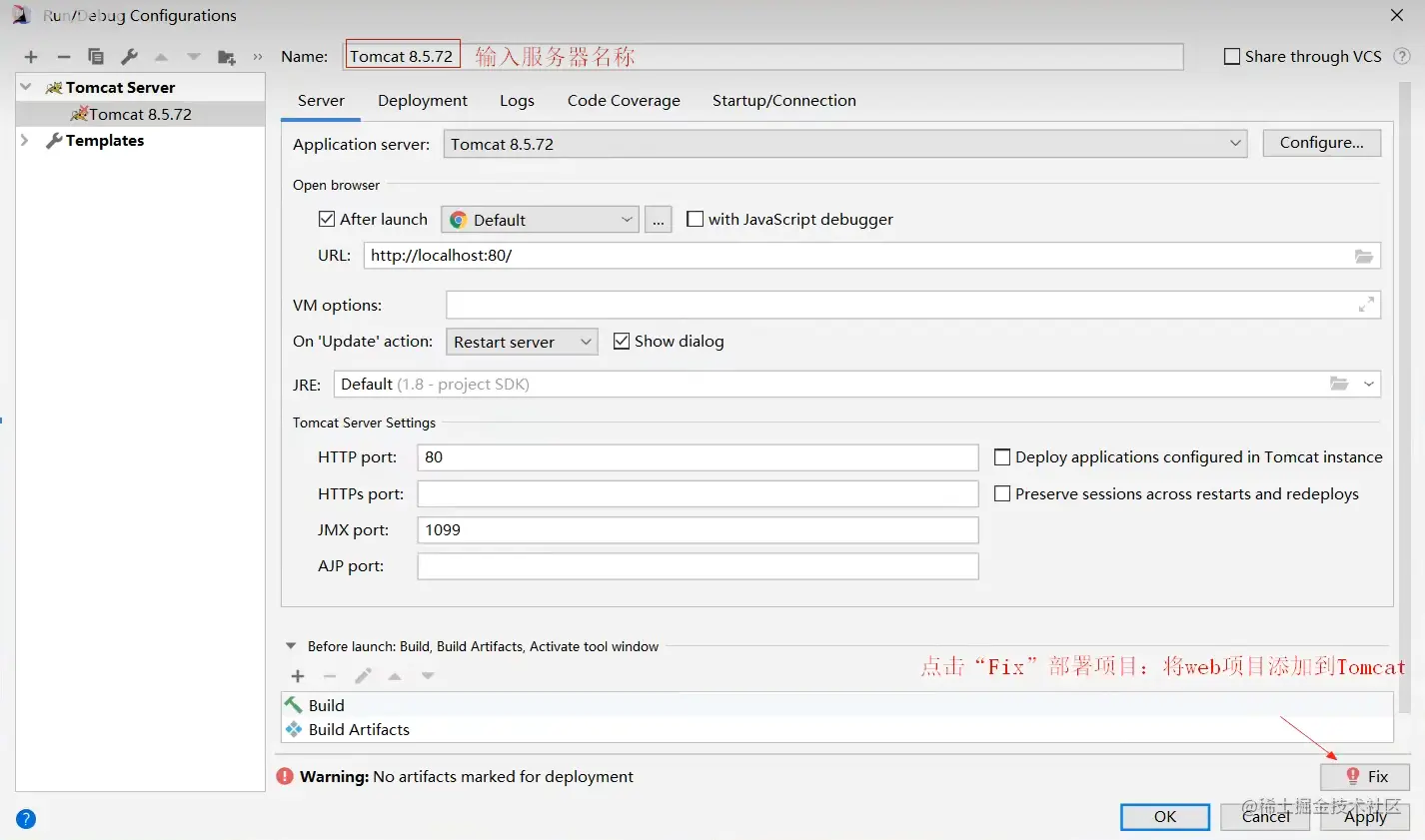1425x840 pixels.
Task: Enable Deploy applications configured in Tomcat instance
Action: 1002,456
